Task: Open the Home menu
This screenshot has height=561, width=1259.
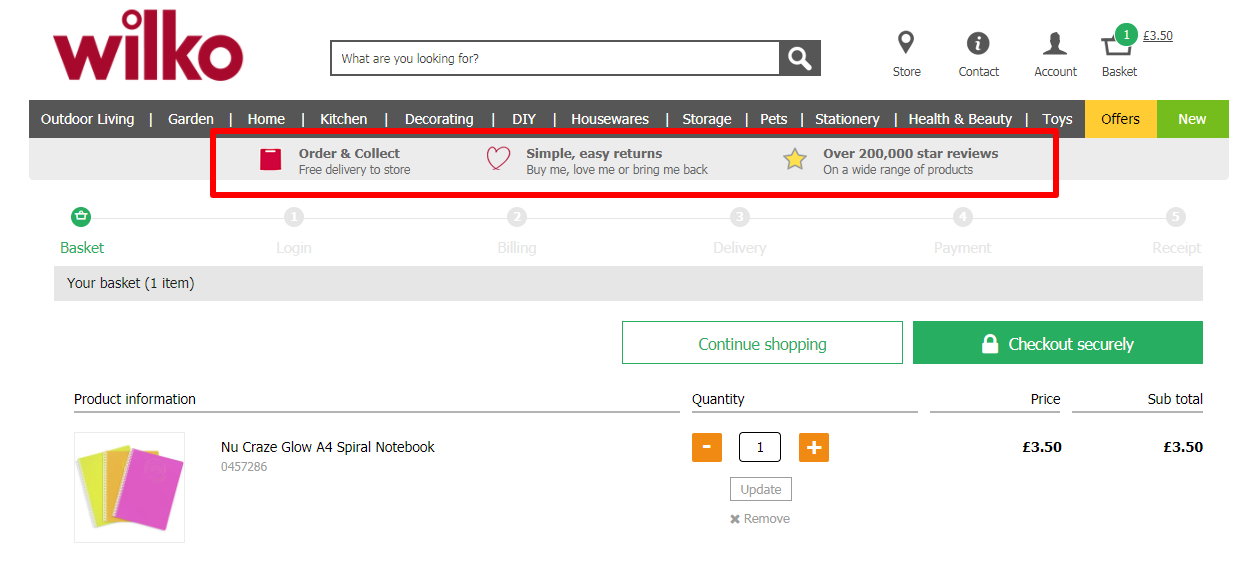Action: pos(266,119)
